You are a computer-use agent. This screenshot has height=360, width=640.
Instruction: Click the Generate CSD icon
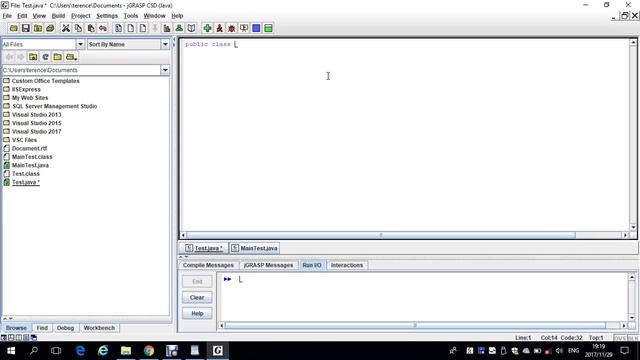click(x=118, y=28)
